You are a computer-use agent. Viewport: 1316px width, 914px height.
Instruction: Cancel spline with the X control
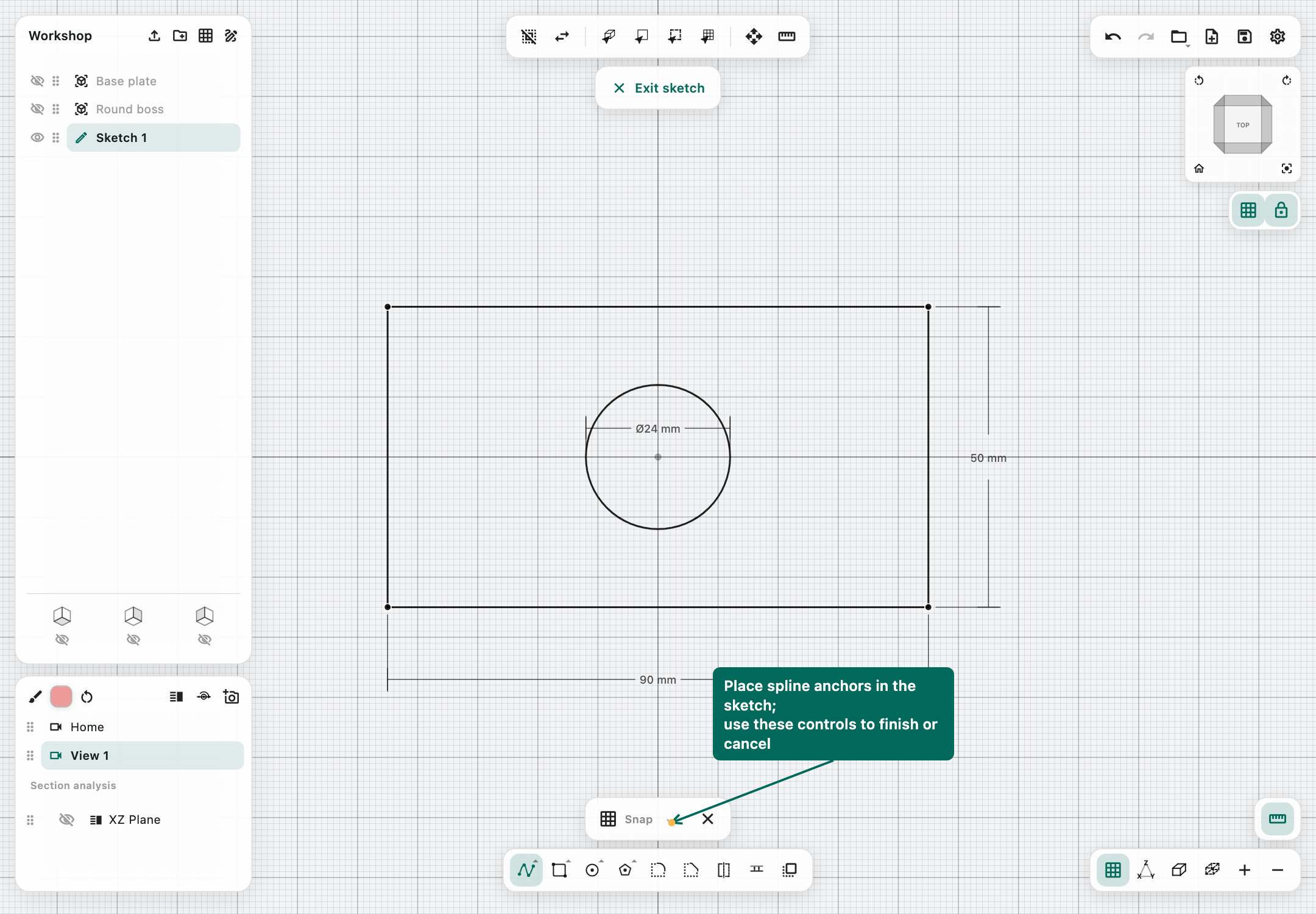point(707,819)
